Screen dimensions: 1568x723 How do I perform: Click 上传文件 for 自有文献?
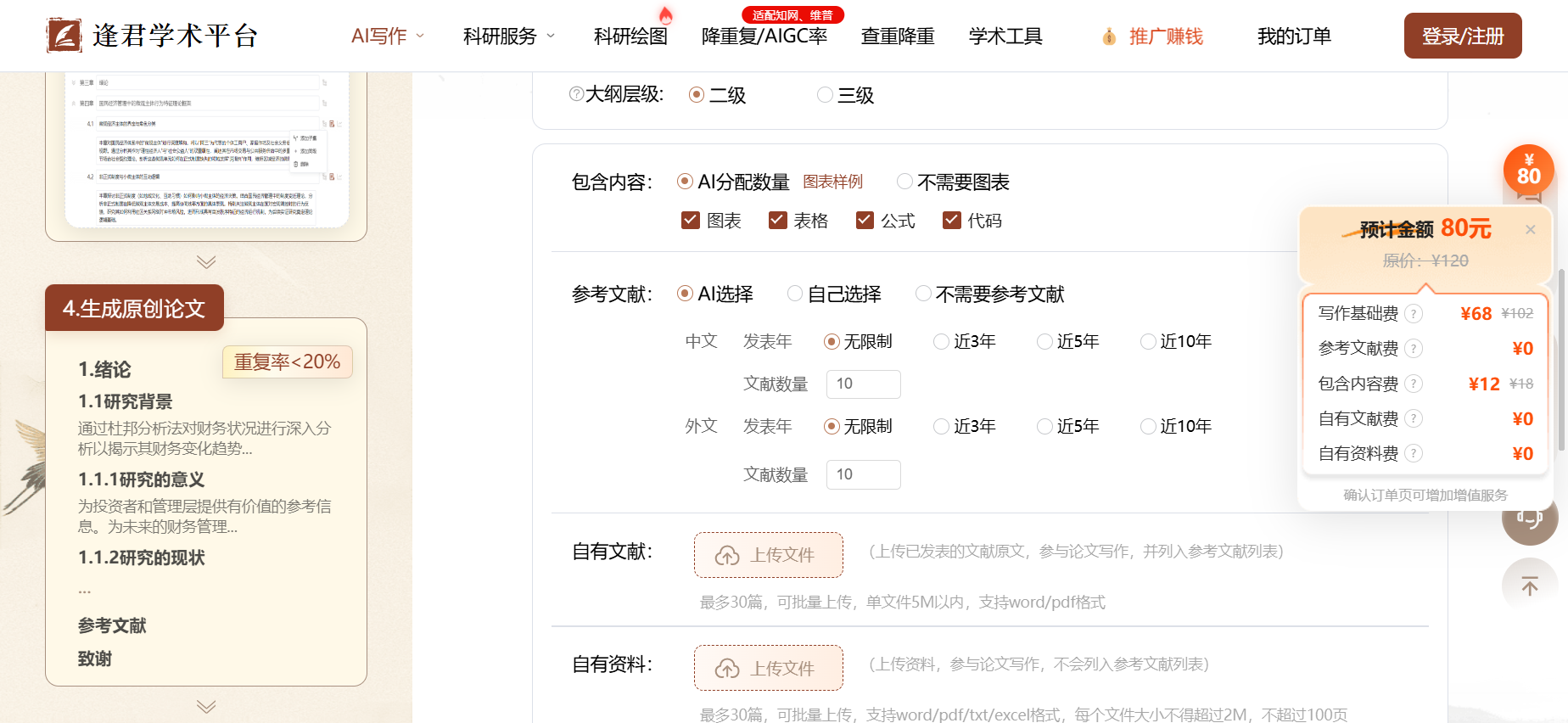(x=769, y=555)
